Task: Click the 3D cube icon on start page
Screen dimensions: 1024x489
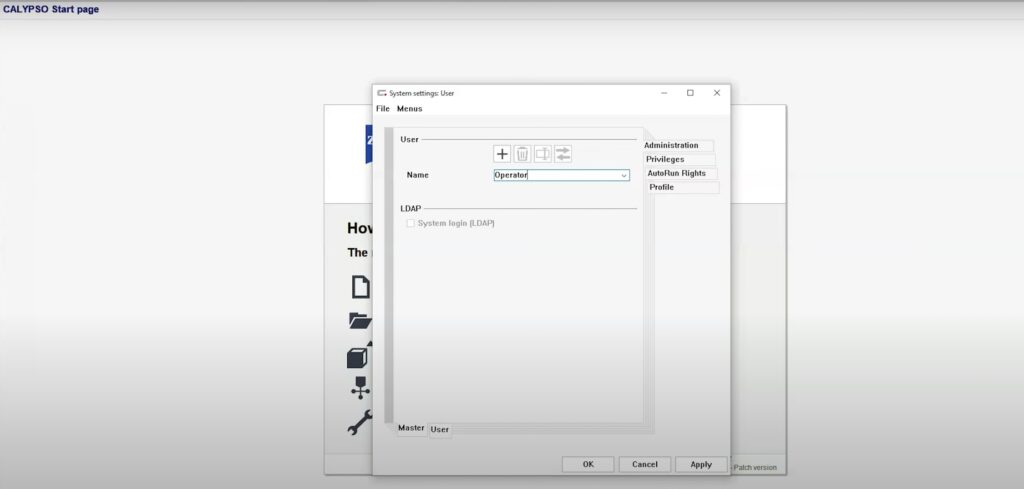Action: (x=359, y=356)
